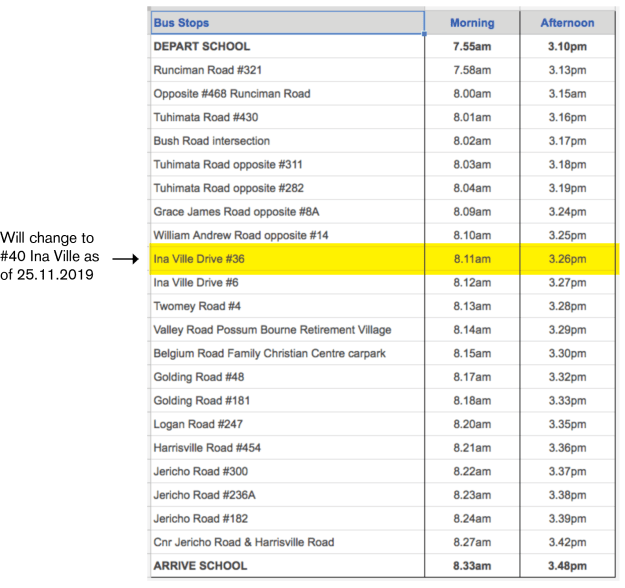Click the Bus Stops column header

[182, 23]
